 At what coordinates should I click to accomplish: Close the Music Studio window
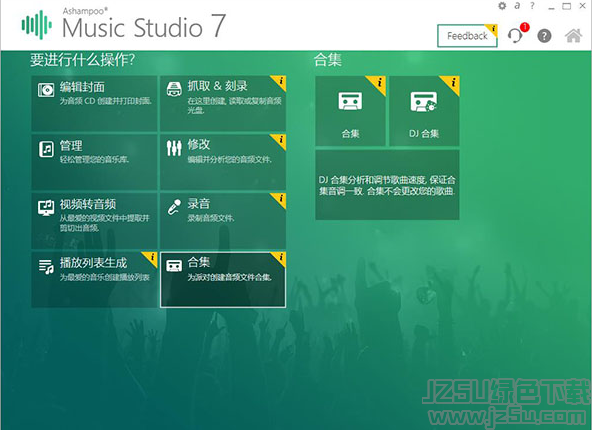tap(583, 6)
